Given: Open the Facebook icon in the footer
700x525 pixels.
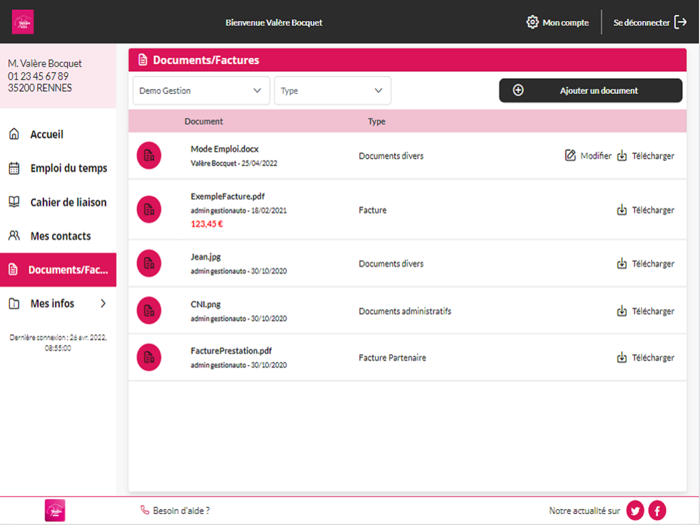Looking at the screenshot, I should point(657,510).
